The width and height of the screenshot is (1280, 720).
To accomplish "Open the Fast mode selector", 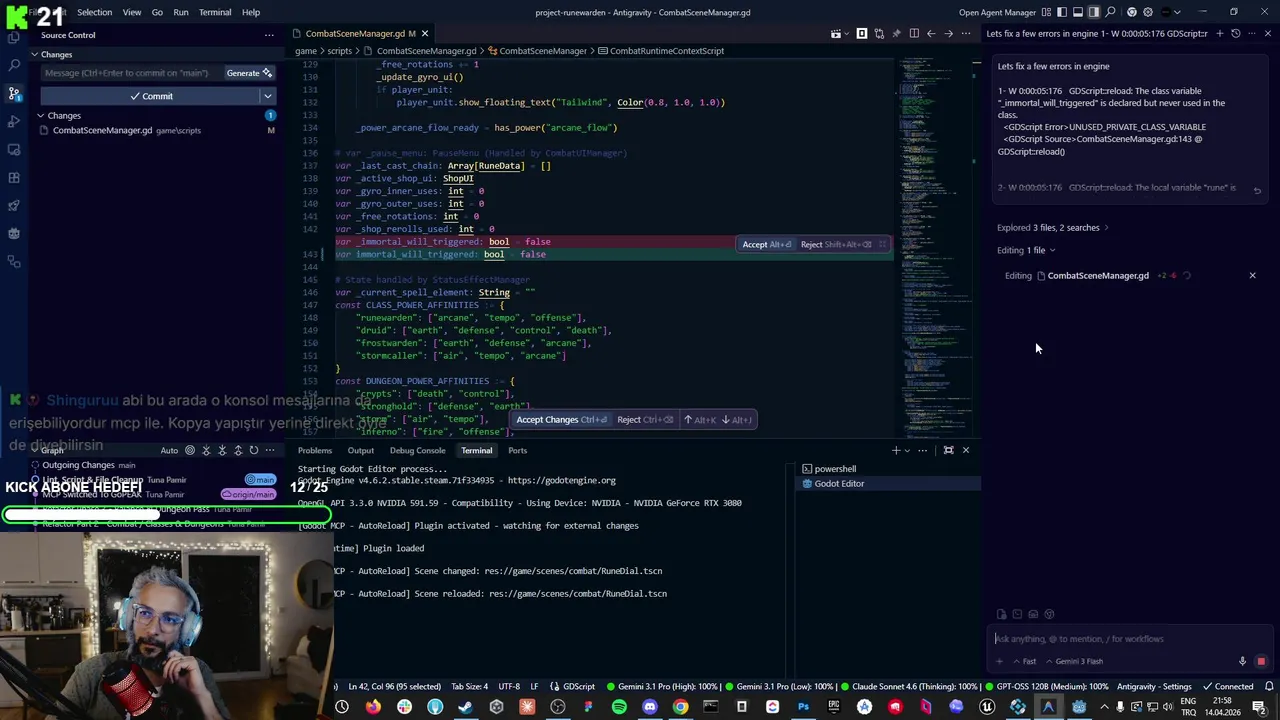I will (x=1024, y=661).
